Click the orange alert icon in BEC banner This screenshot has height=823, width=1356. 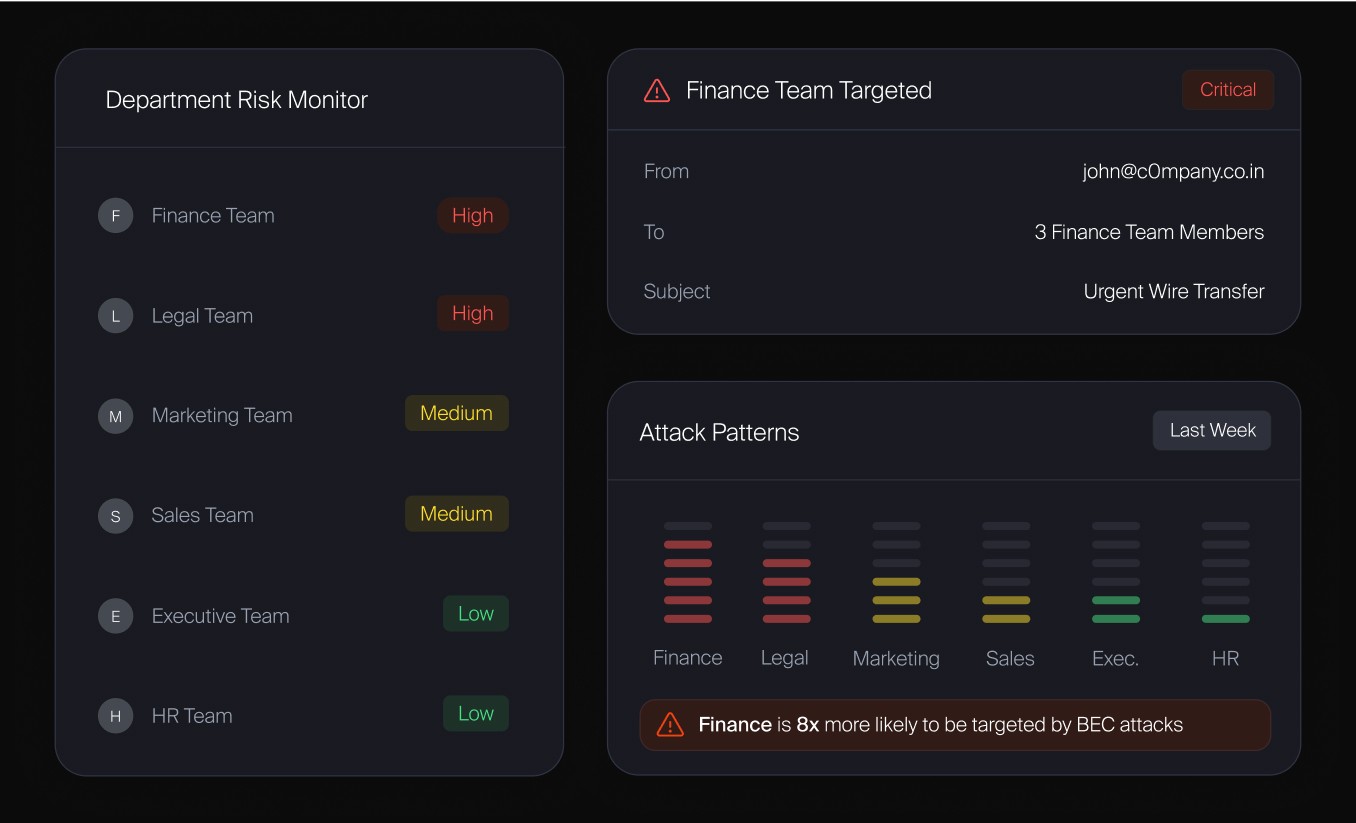tap(670, 725)
